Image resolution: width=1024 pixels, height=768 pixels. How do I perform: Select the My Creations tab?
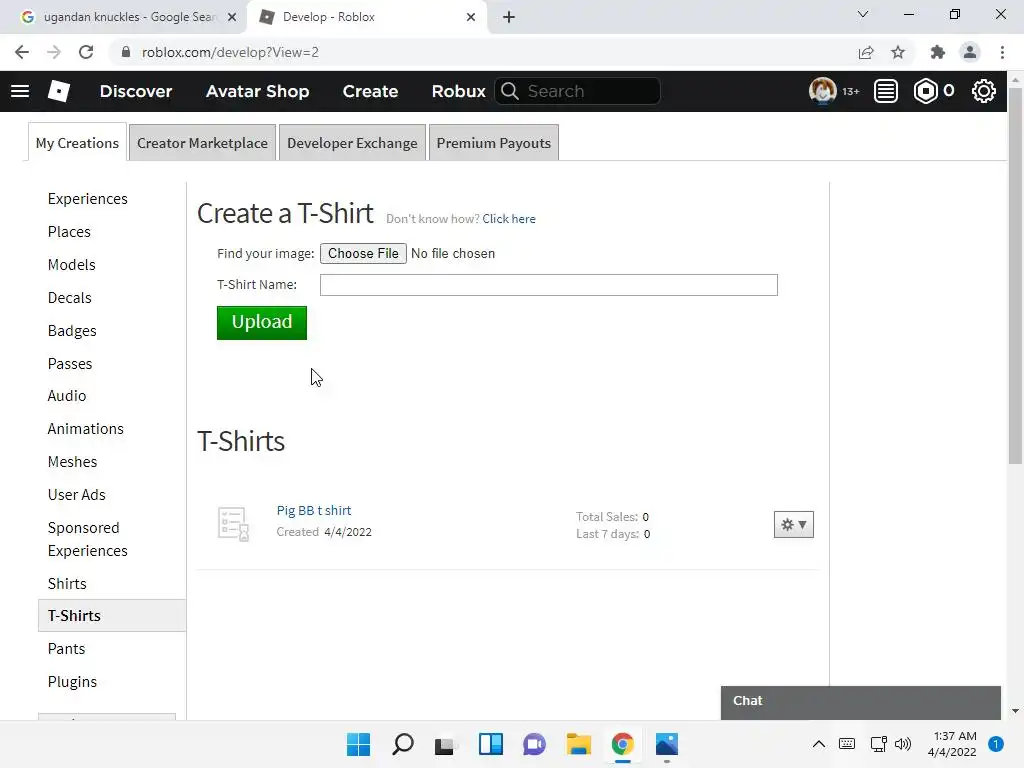[77, 142]
